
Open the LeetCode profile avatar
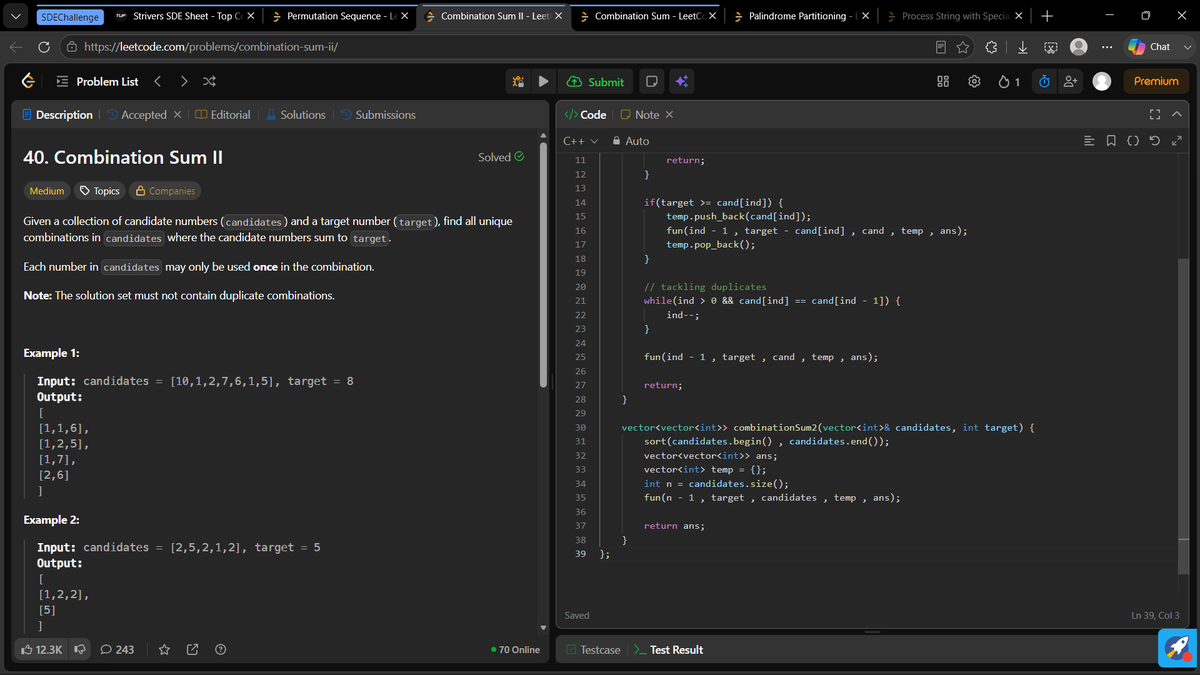[1101, 82]
